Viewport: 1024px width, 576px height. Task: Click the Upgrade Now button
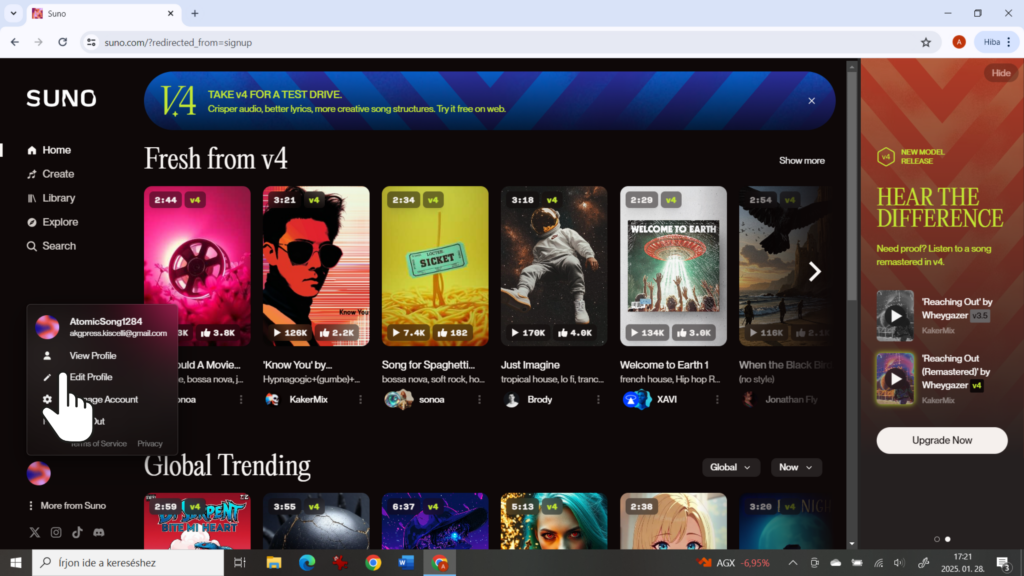(941, 440)
